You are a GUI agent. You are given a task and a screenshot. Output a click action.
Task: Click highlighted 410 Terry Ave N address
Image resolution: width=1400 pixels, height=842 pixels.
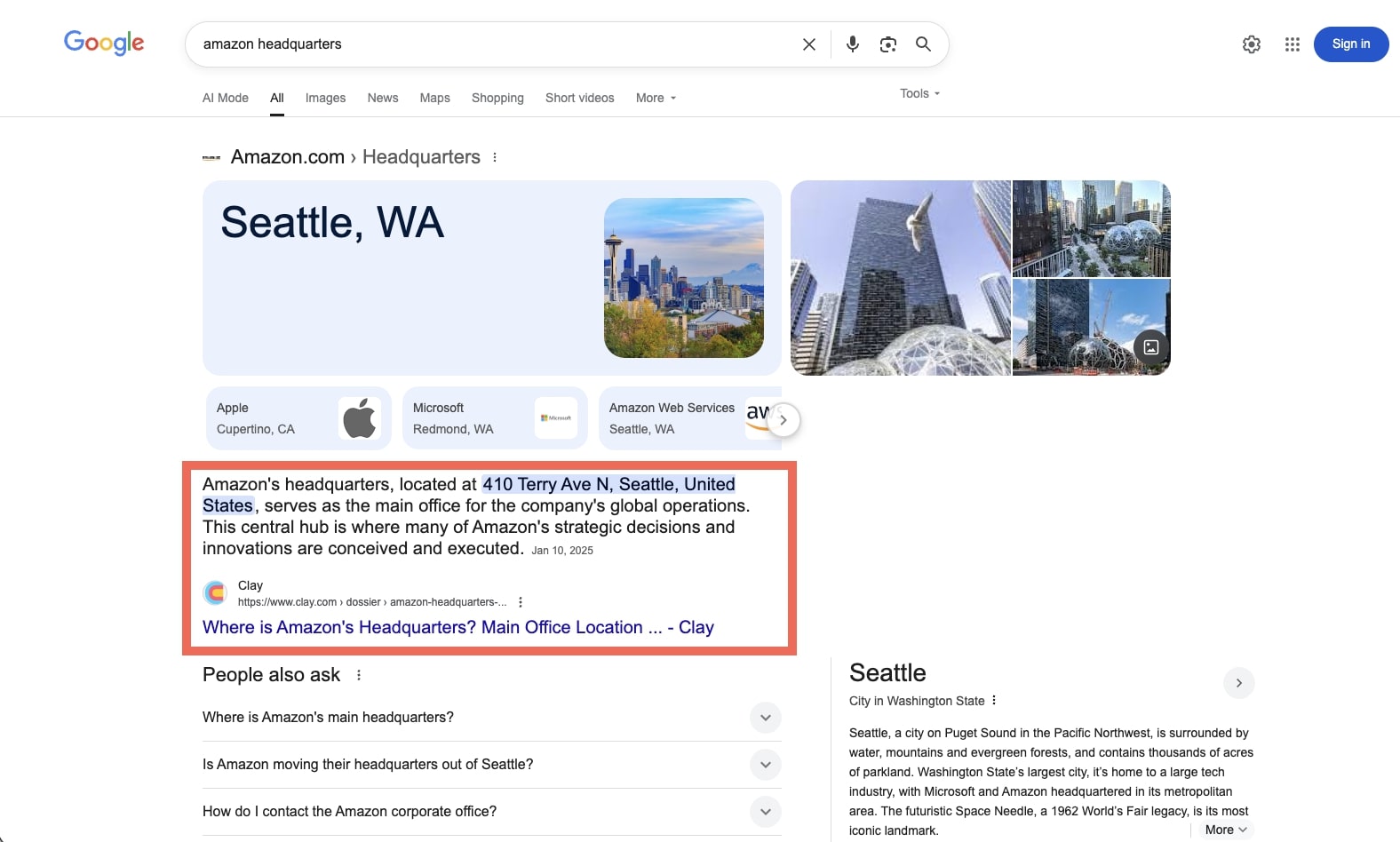point(609,484)
